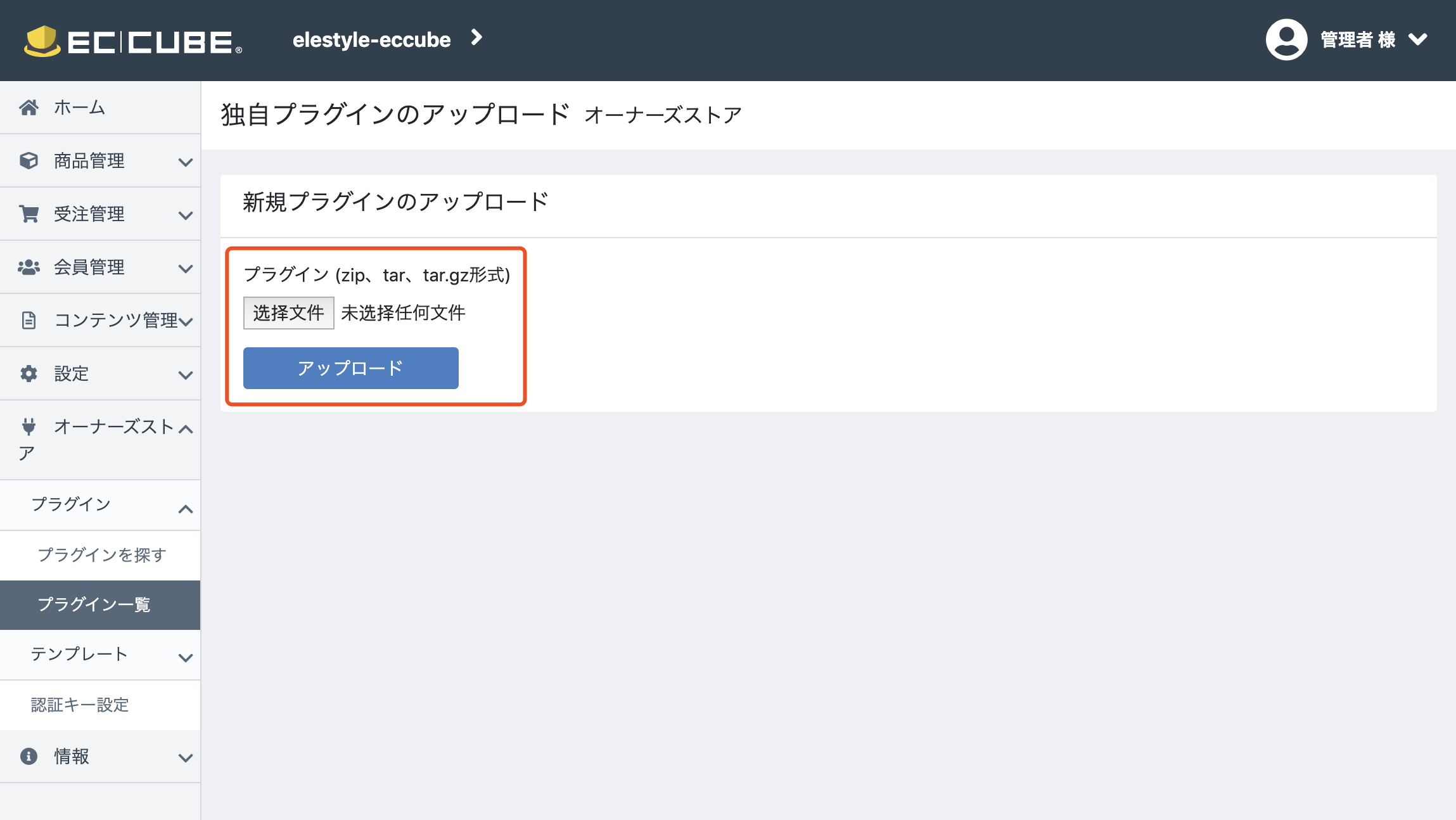This screenshot has height=820, width=1456.
Task: Open プラグインを探す menu item
Action: 101,555
